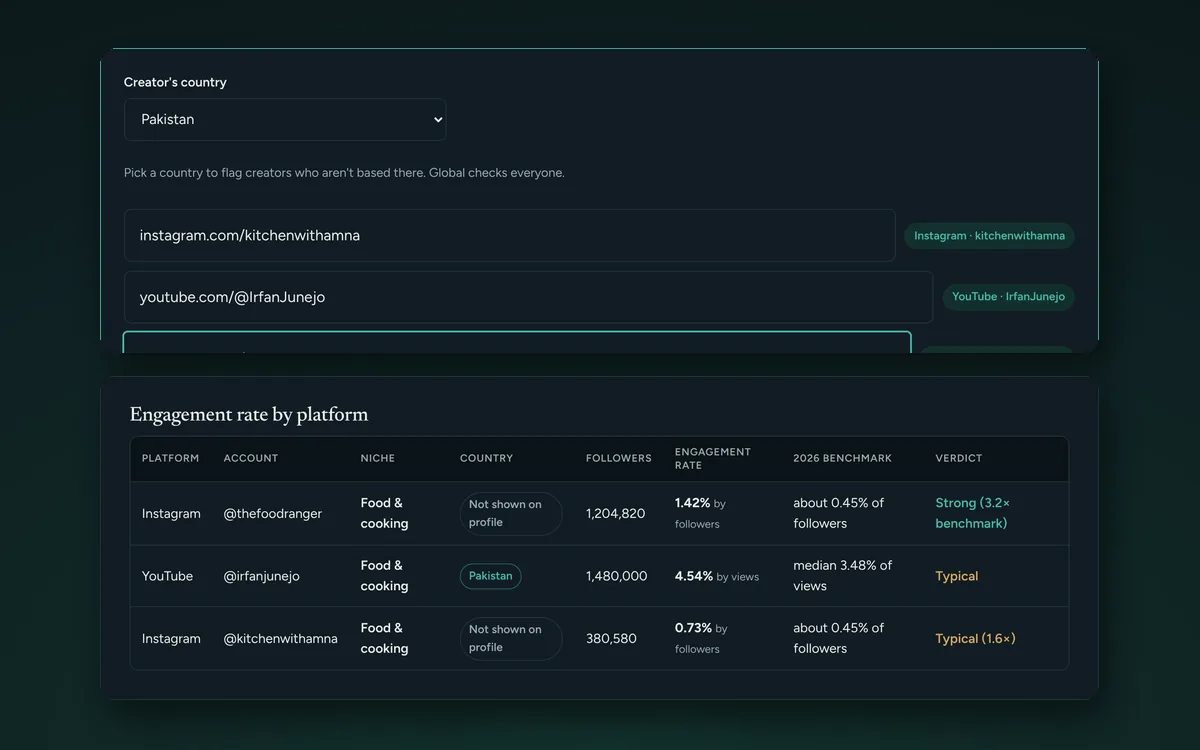Screen dimensions: 1200x750
Task: Click the 0.73% engagement rate value
Action: coord(693,628)
